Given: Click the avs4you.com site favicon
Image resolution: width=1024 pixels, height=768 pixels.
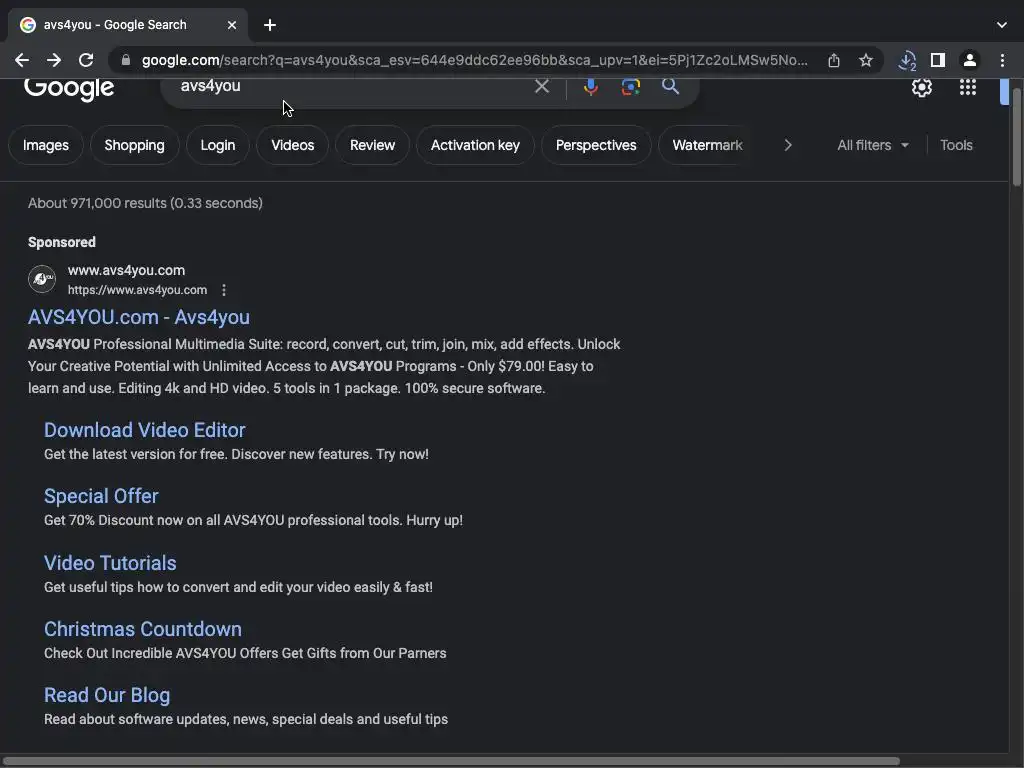Looking at the screenshot, I should [x=42, y=279].
